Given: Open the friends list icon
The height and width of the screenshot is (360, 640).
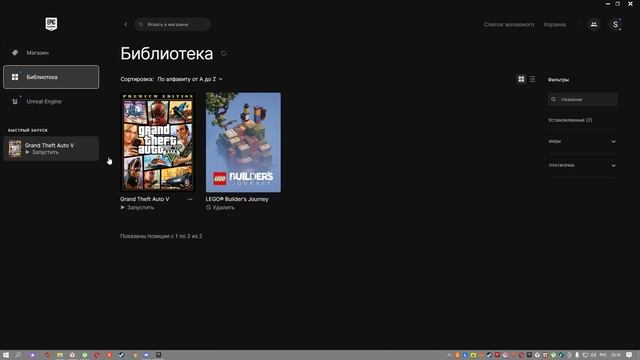Looking at the screenshot, I should tap(594, 24).
